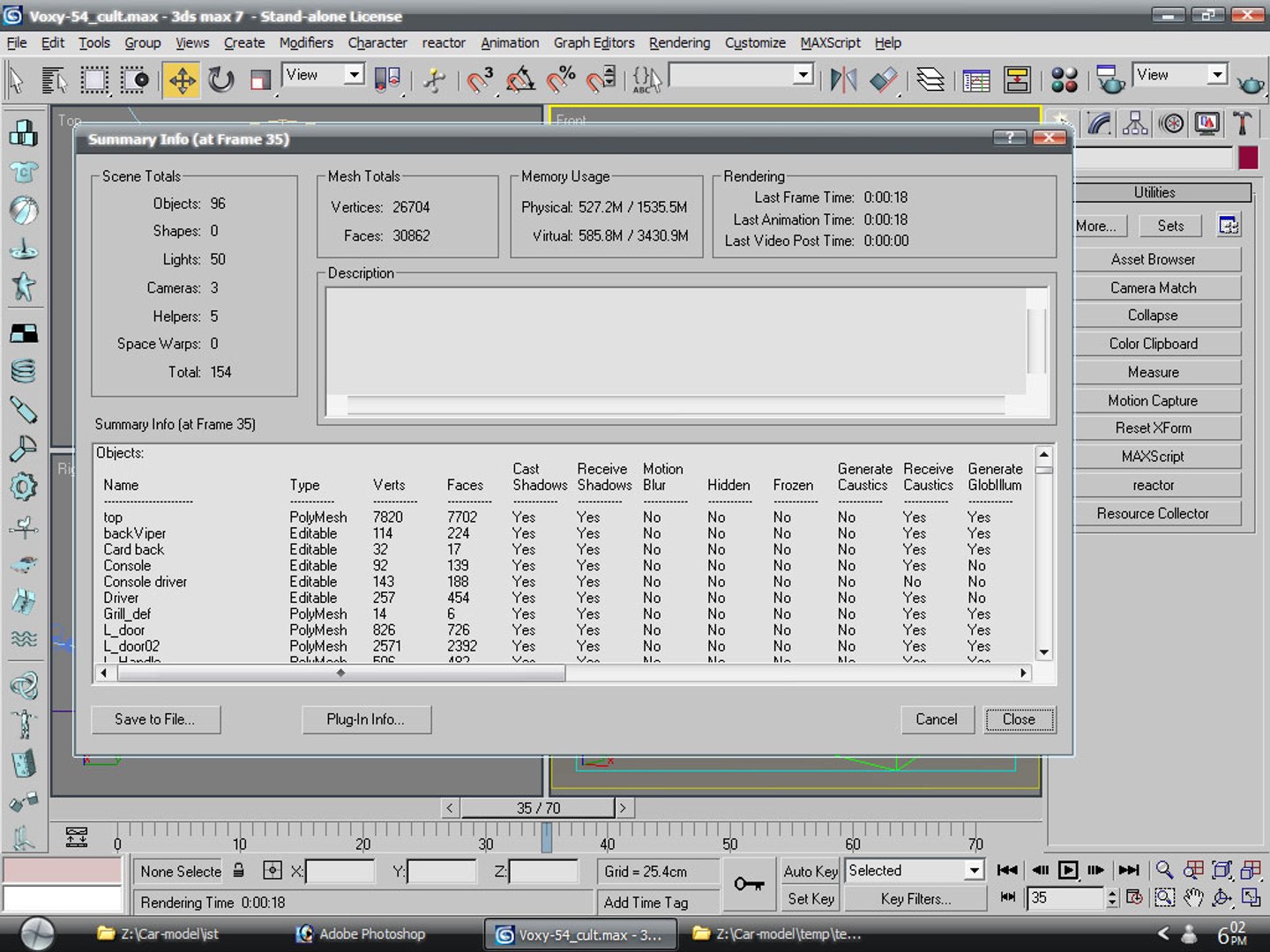This screenshot has width=1270, height=952.
Task: Open the Layer Manager icon
Action: 930,80
